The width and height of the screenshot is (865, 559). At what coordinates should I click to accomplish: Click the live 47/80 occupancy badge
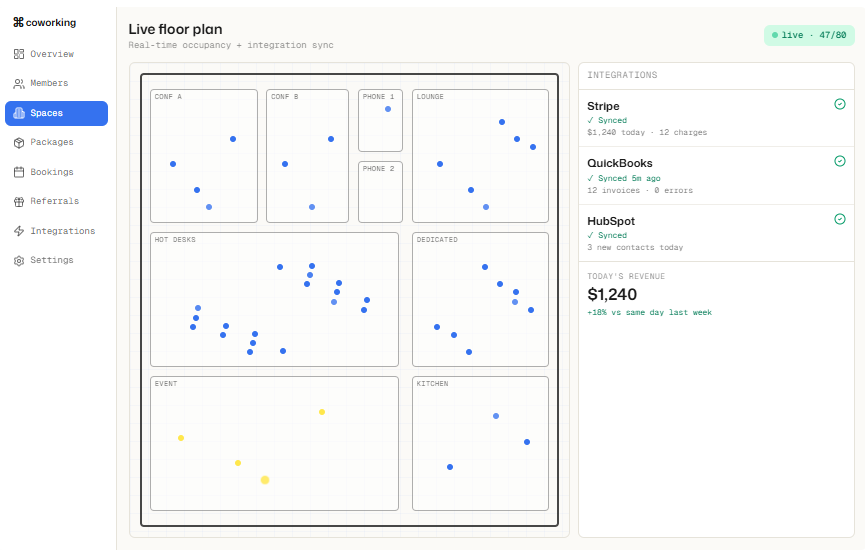(809, 35)
